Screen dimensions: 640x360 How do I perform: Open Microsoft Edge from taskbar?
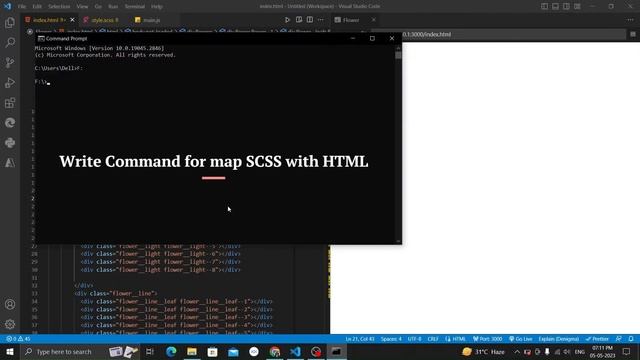(x=171, y=351)
